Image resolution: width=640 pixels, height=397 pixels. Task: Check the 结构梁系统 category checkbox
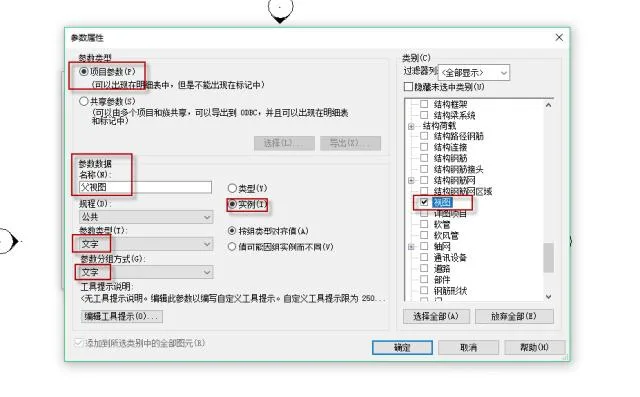point(424,115)
